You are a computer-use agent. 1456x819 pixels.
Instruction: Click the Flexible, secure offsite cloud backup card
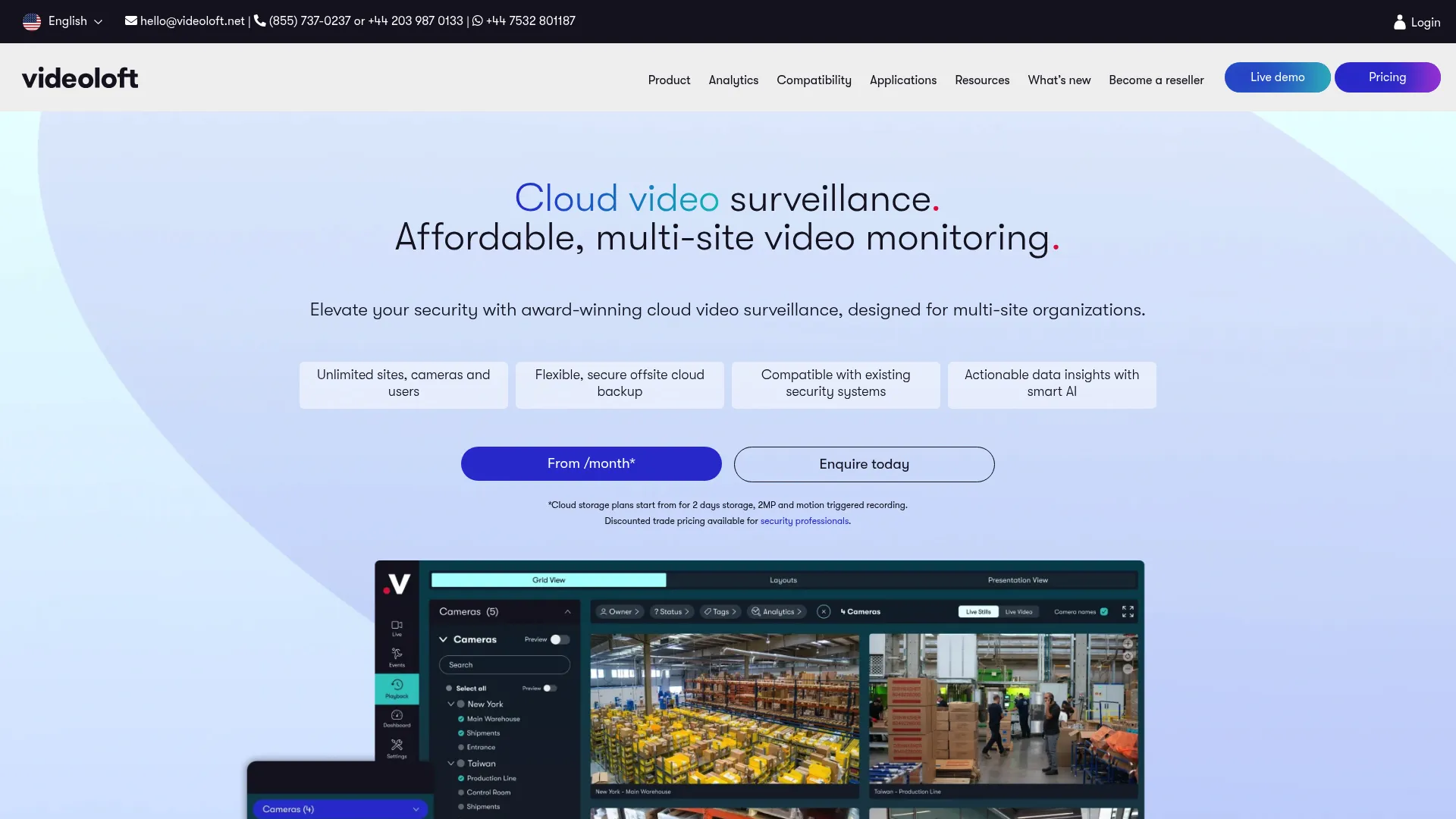620,384
